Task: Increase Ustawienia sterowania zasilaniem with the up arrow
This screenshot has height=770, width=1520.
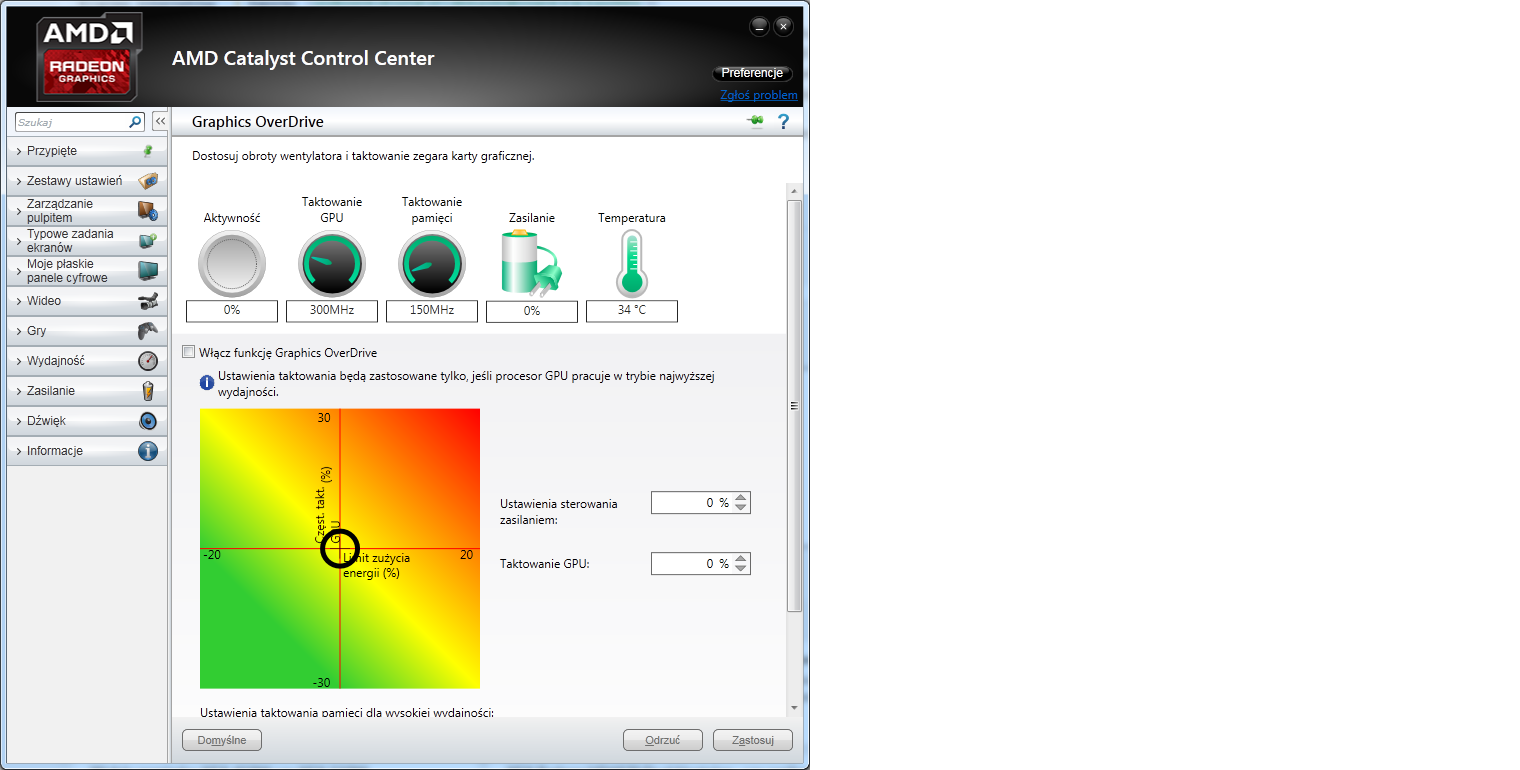Action: coord(740,498)
